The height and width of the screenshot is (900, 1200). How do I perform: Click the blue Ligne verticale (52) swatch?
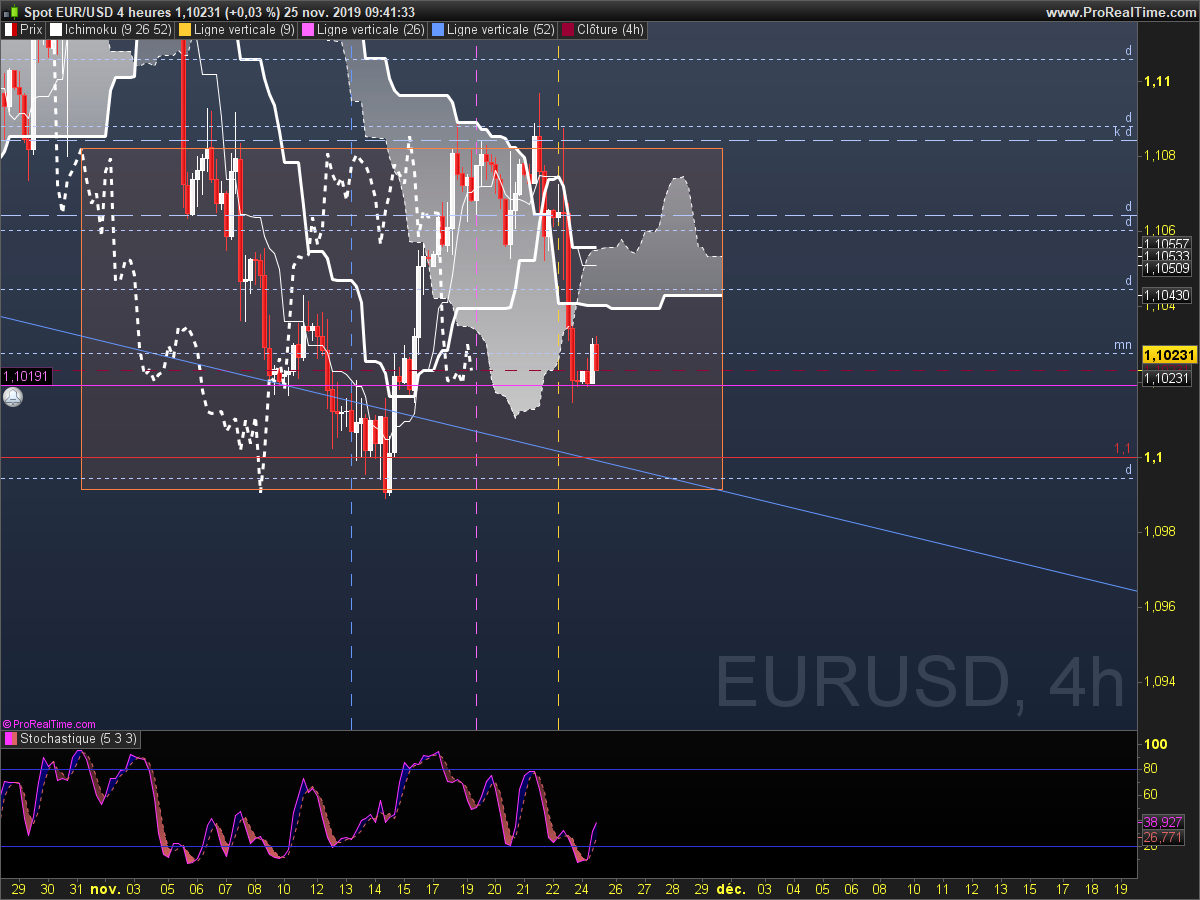click(437, 31)
